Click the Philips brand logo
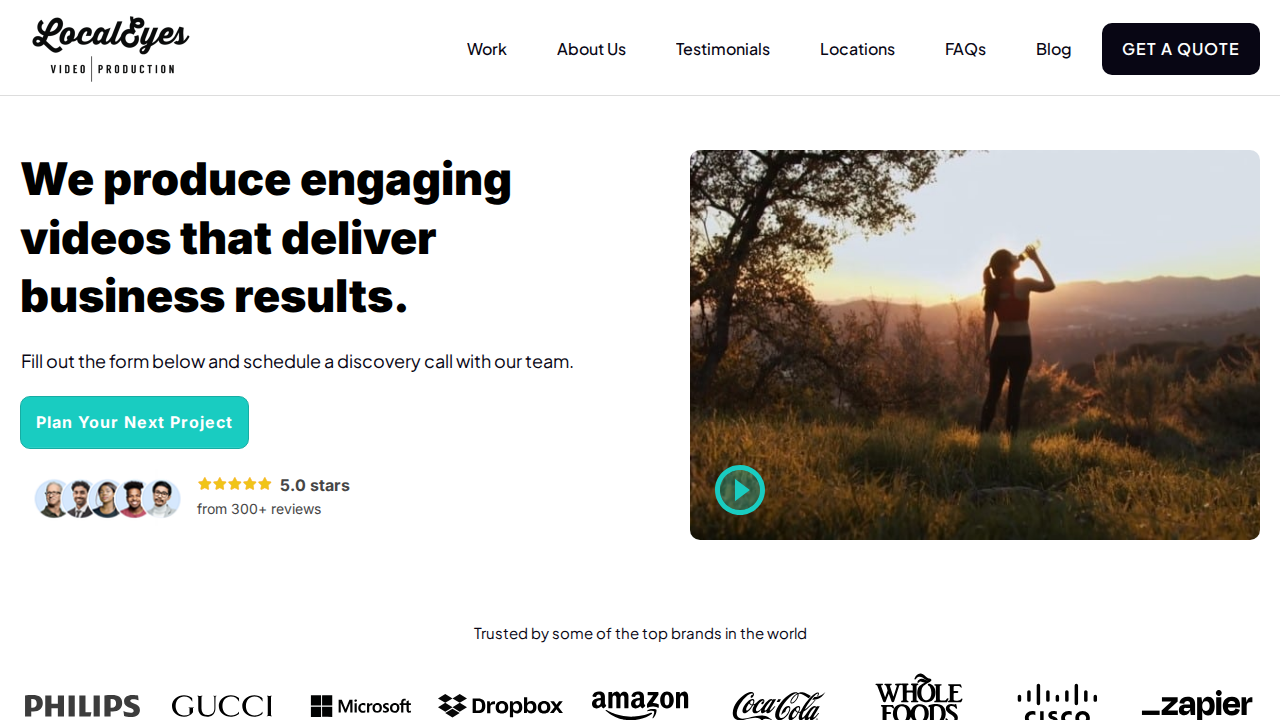 click(x=82, y=706)
